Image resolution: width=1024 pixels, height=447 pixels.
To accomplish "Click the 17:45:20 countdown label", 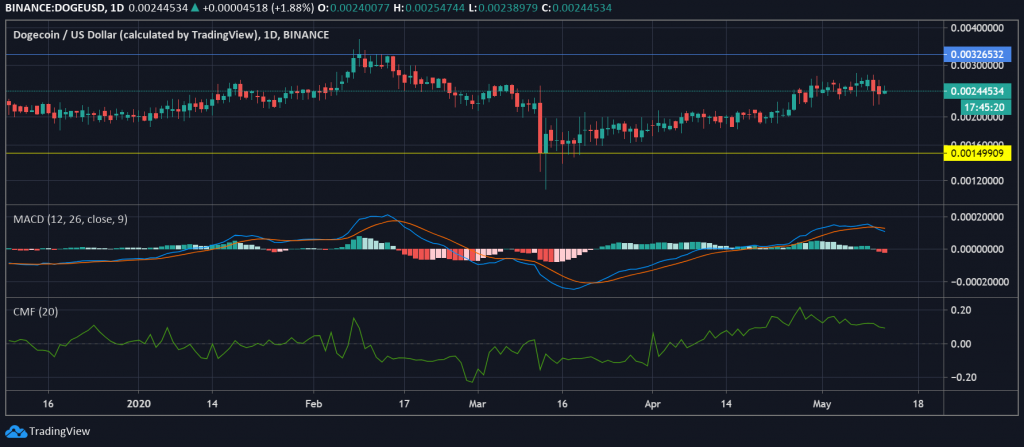I will pyautogui.click(x=986, y=107).
